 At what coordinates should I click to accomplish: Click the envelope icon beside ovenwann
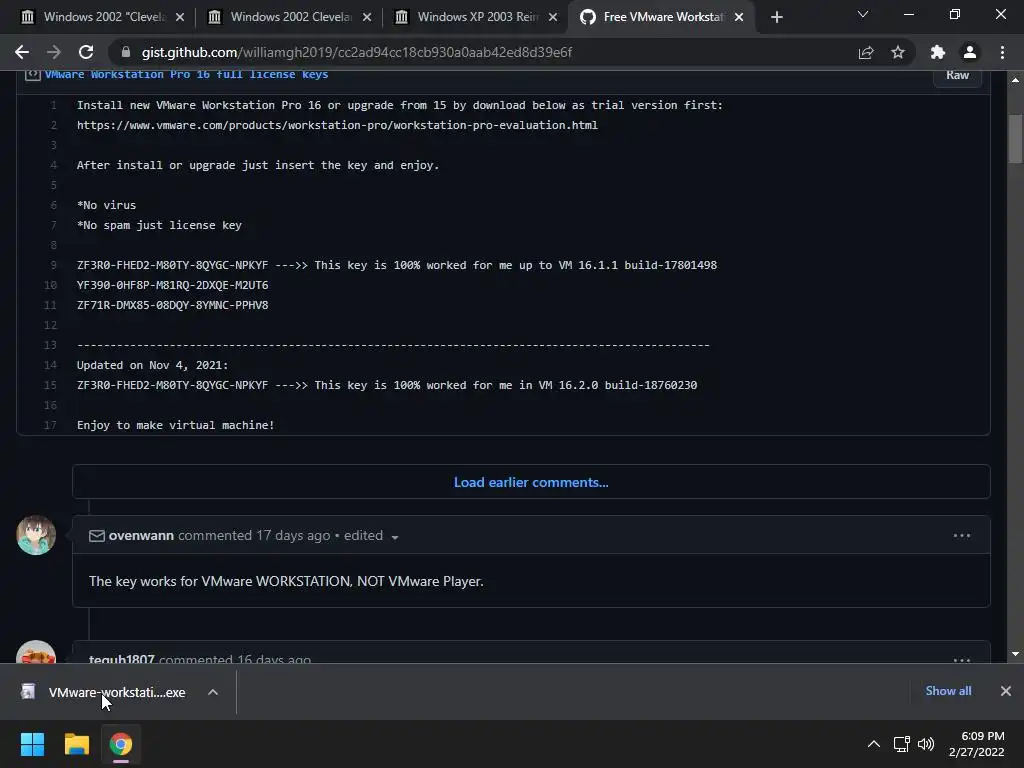point(97,536)
